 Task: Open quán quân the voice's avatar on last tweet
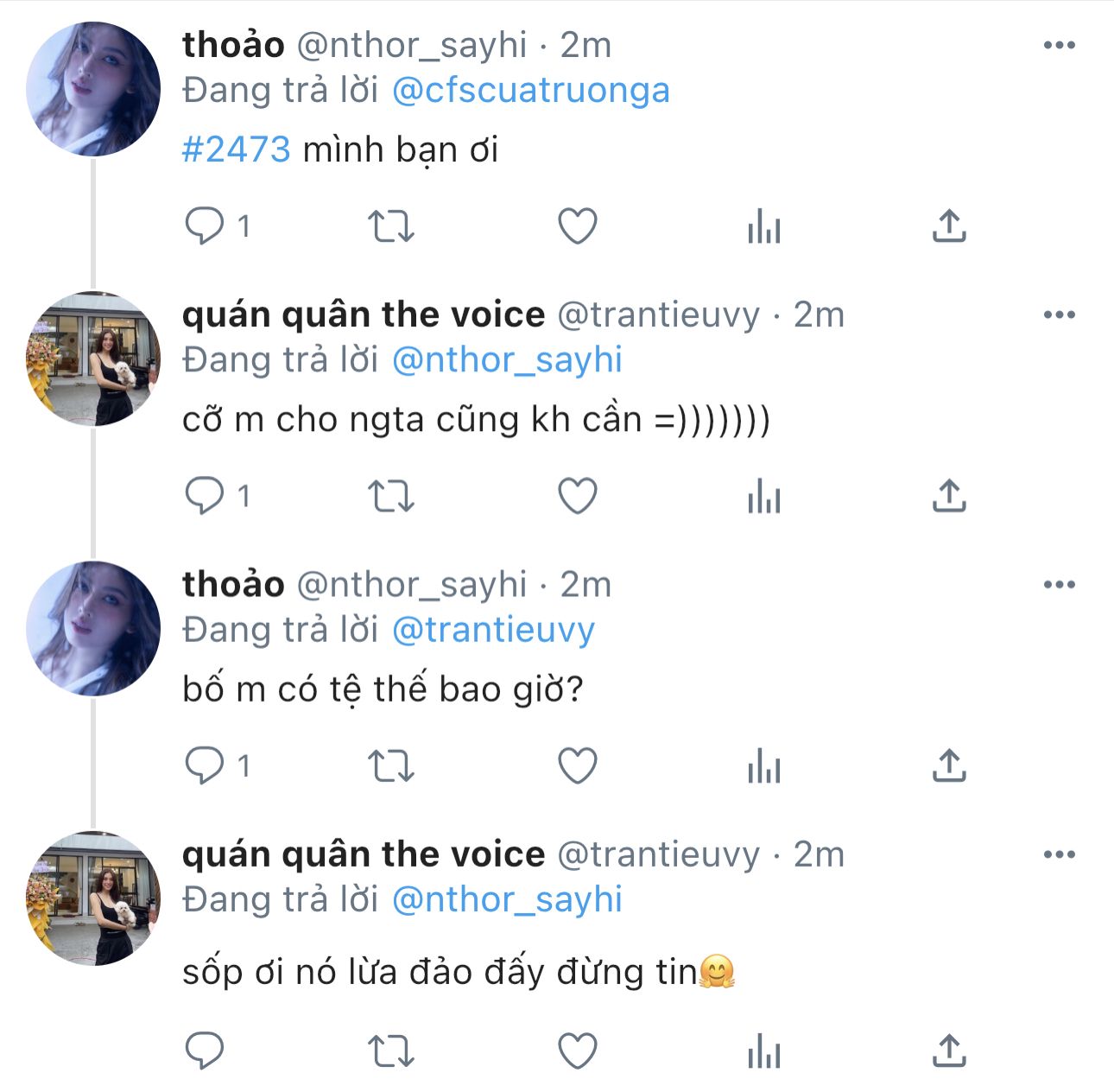[x=93, y=898]
